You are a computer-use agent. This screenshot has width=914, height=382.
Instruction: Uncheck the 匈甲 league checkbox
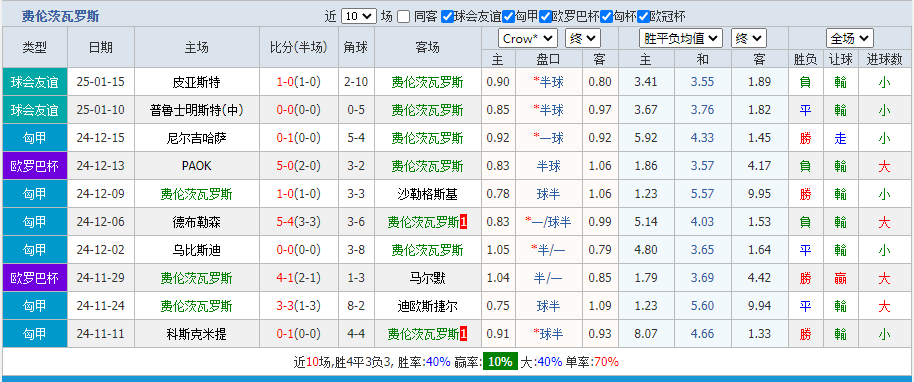tap(508, 17)
